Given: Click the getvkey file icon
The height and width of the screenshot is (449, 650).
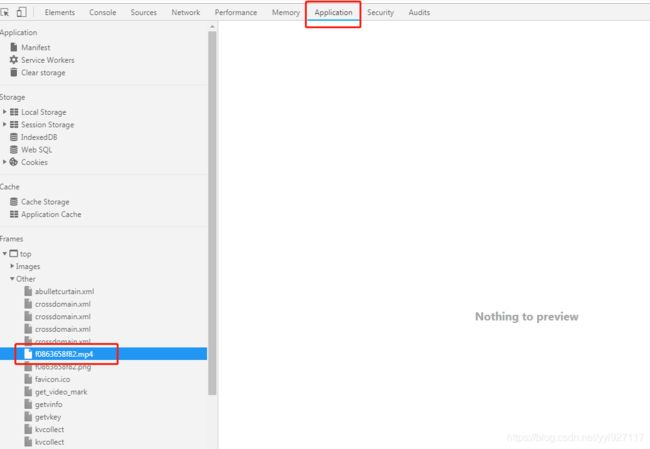Looking at the screenshot, I should (28, 417).
